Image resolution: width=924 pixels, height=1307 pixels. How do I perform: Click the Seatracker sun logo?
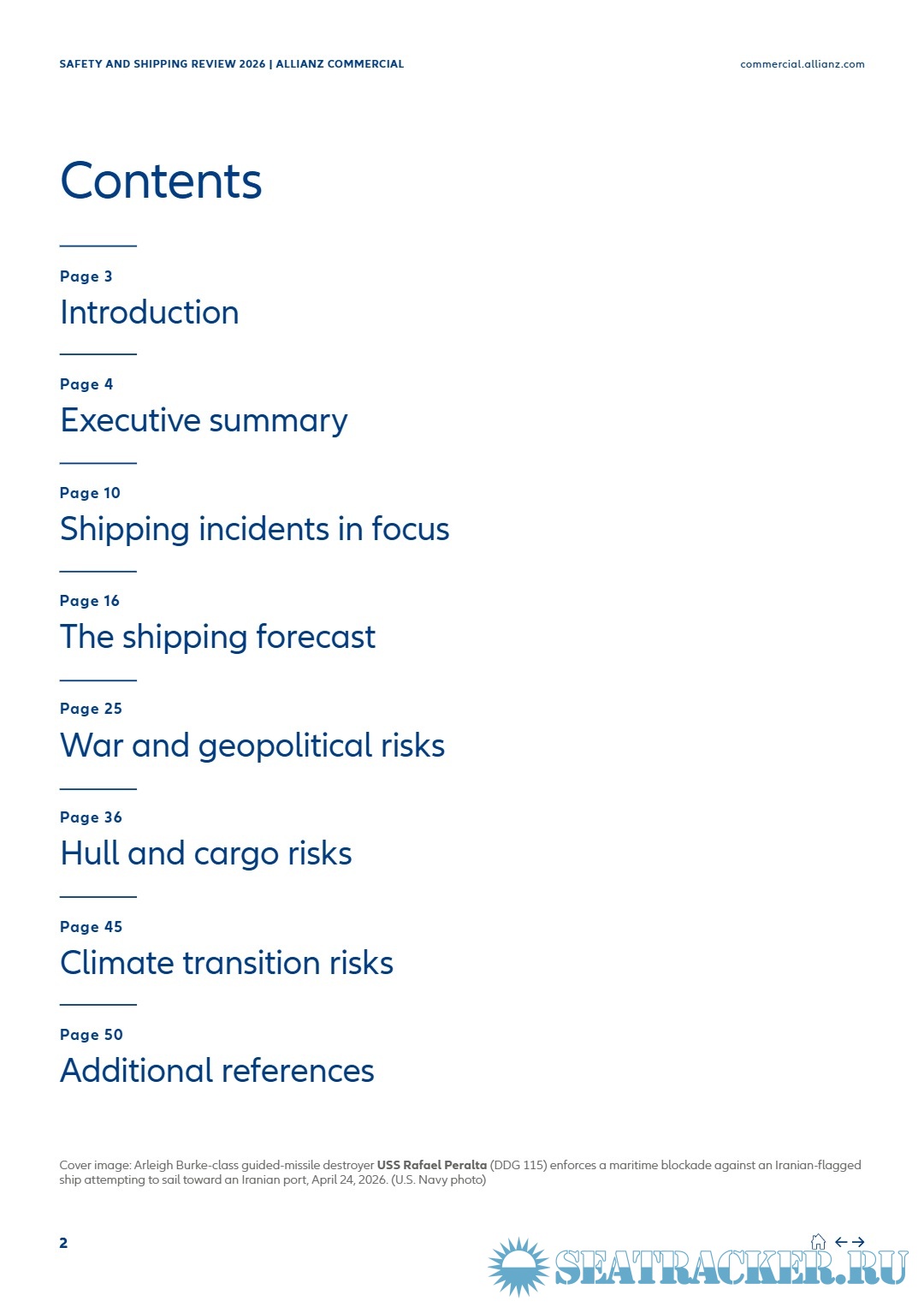[518, 1266]
